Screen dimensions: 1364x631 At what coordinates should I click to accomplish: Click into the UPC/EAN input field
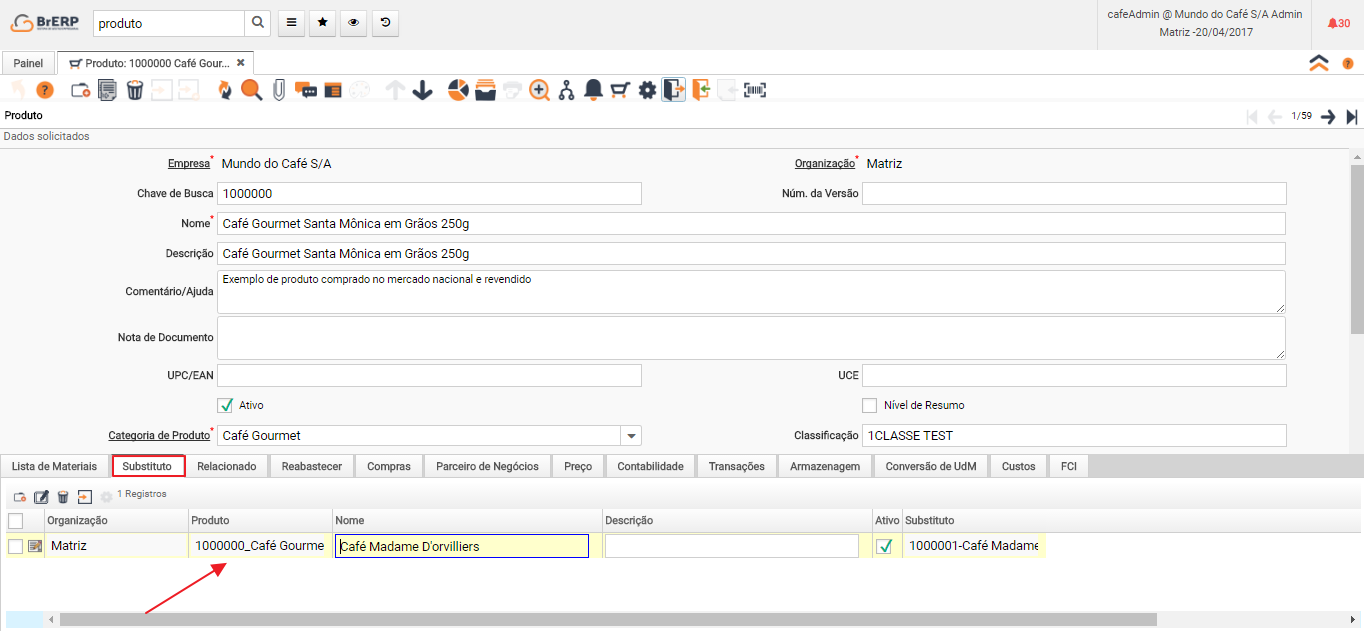point(428,375)
